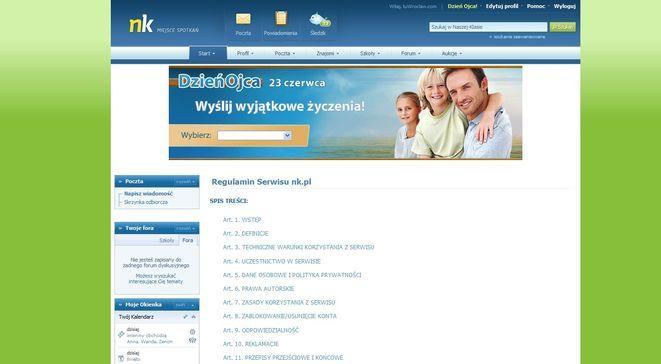Open Art. 2. DEFINICJE
This screenshot has width=661, height=364.
click(x=246, y=234)
